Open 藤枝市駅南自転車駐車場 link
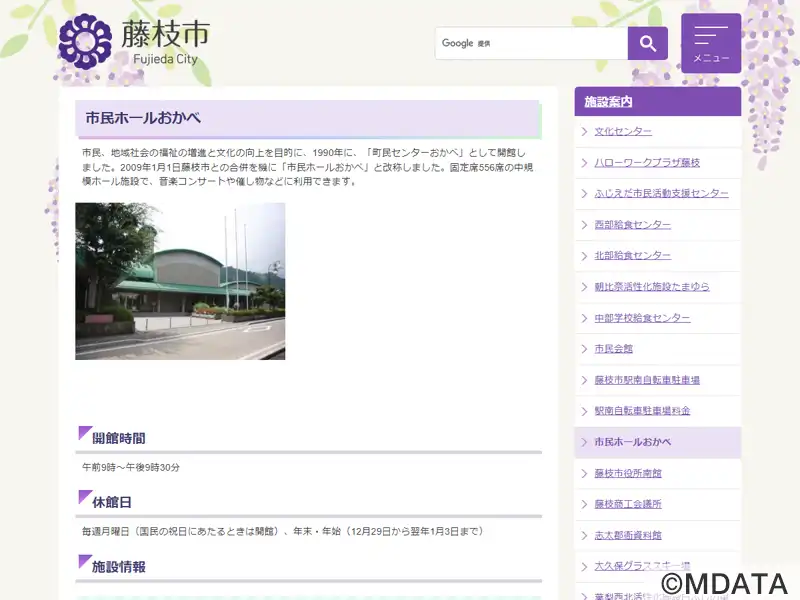The width and height of the screenshot is (800, 600). [647, 380]
